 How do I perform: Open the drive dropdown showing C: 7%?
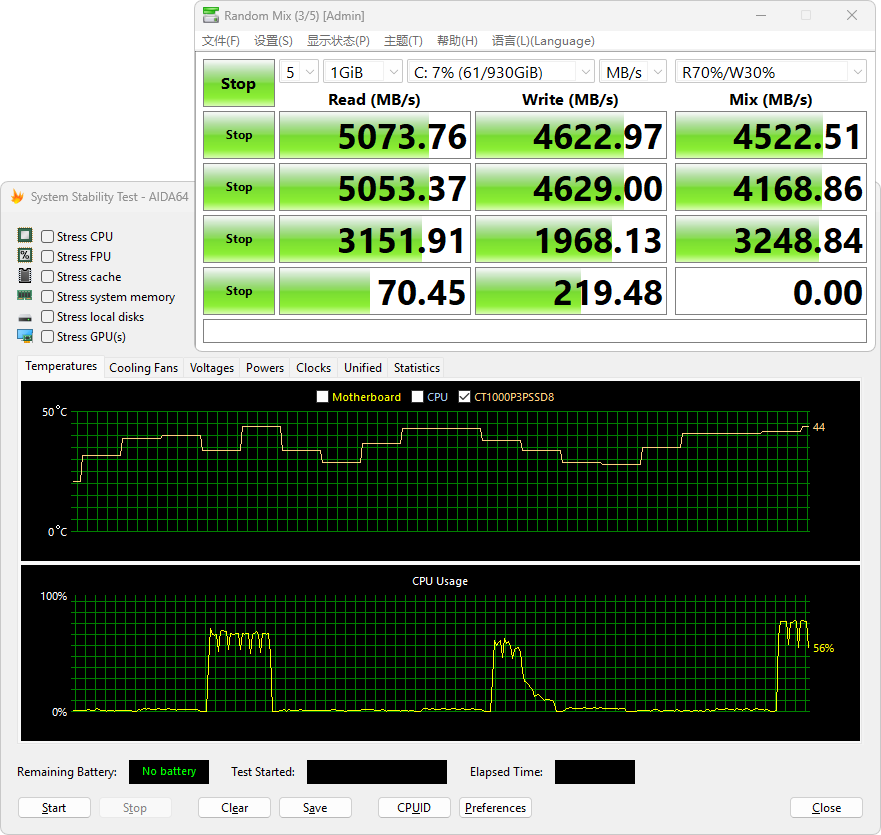[x=501, y=72]
